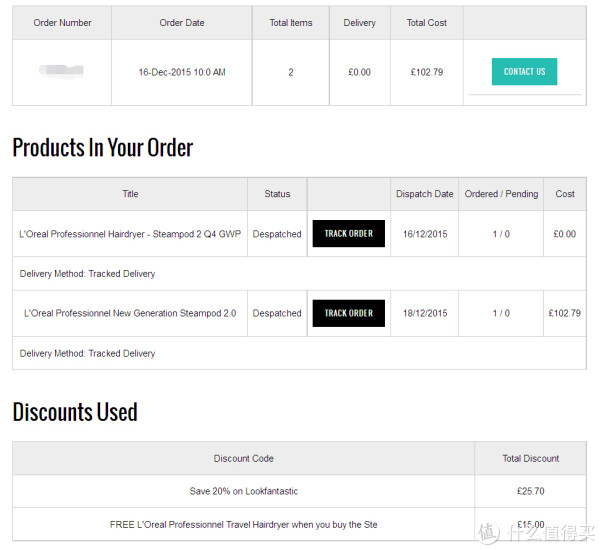600x550 pixels.
Task: Select the order date 16-Dec-2015 10:0 AM
Action: pyautogui.click(x=182, y=72)
